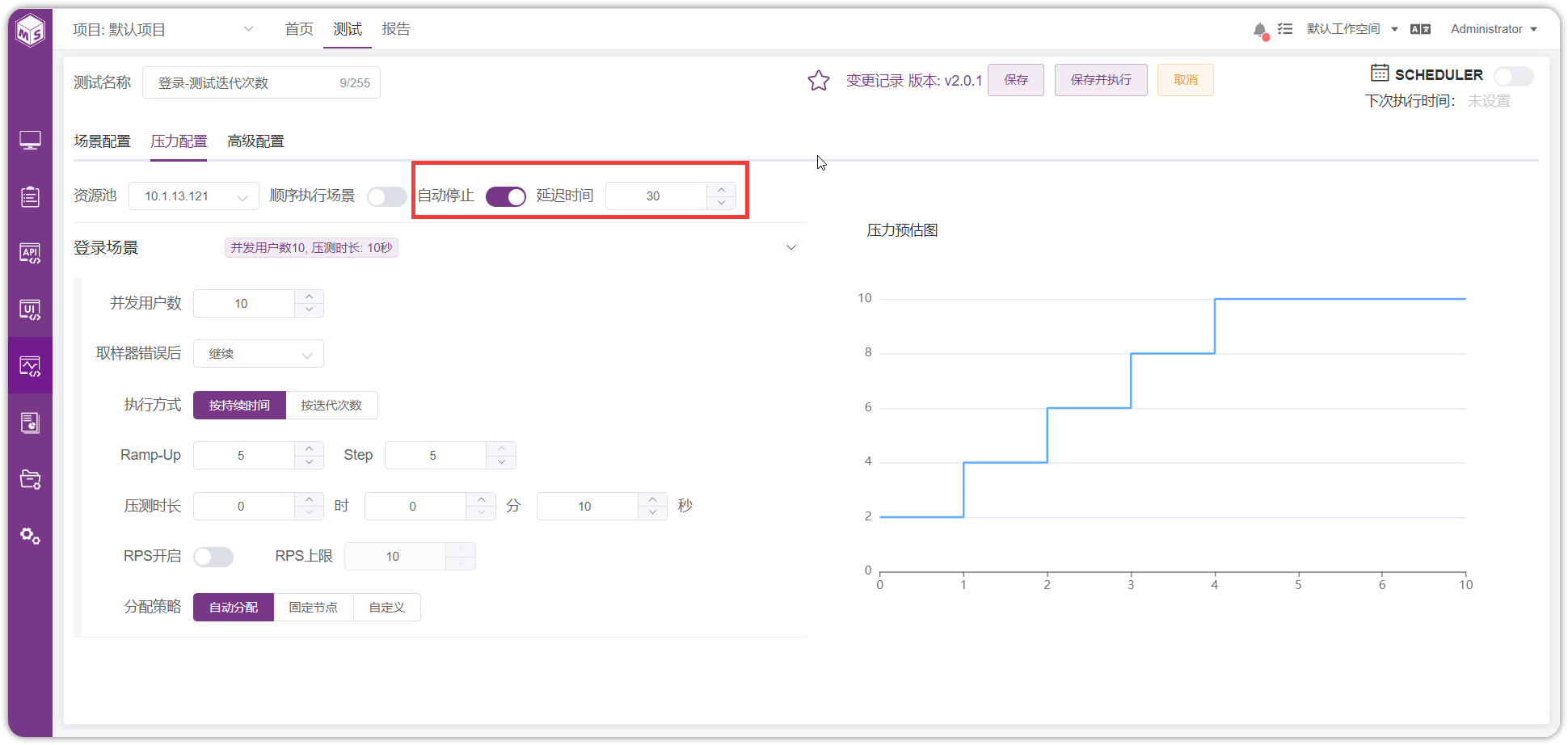
Task: Click the star favorite icon
Action: [x=819, y=81]
